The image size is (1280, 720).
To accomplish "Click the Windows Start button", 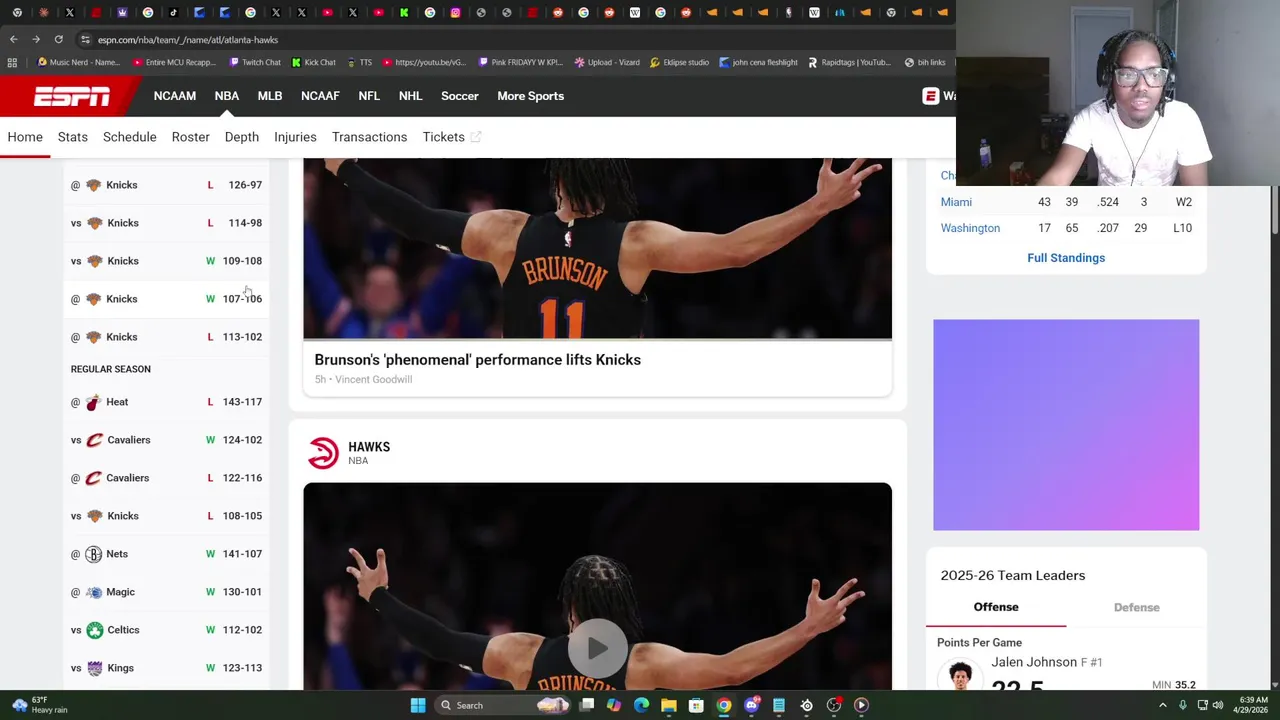I will point(418,705).
